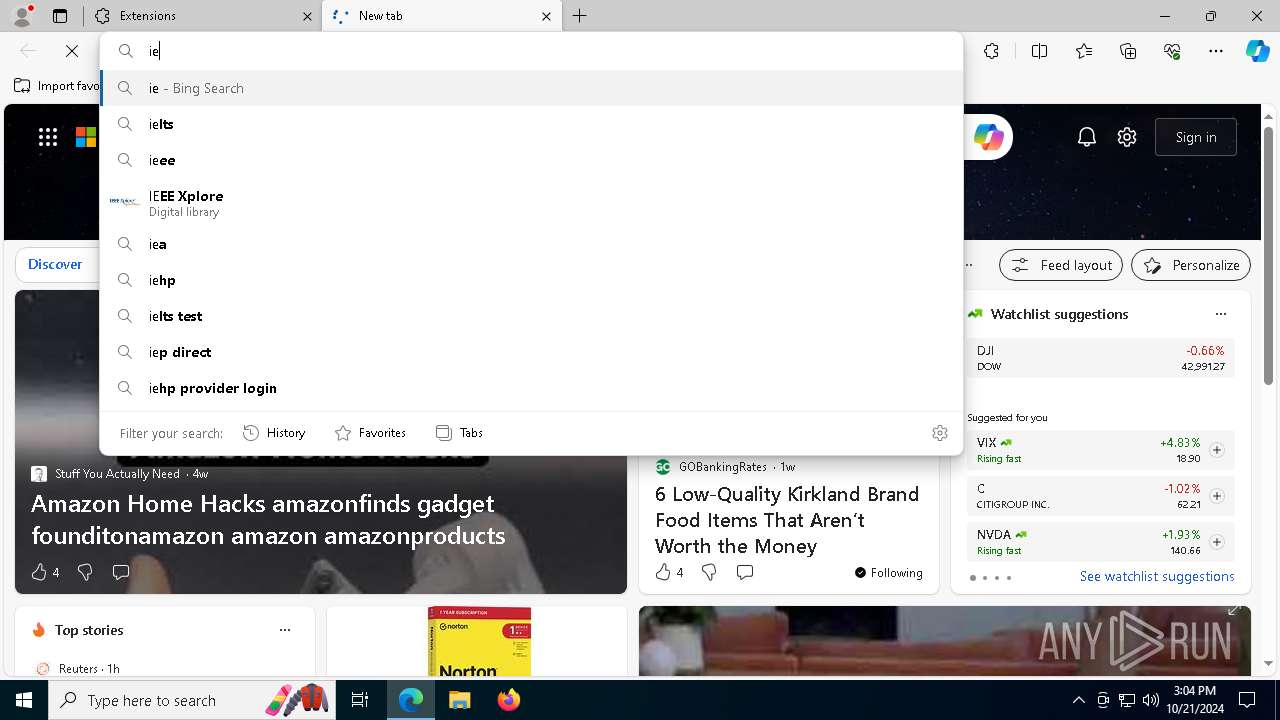
Task: Open the tab actions menu icon
Action: click(x=60, y=16)
